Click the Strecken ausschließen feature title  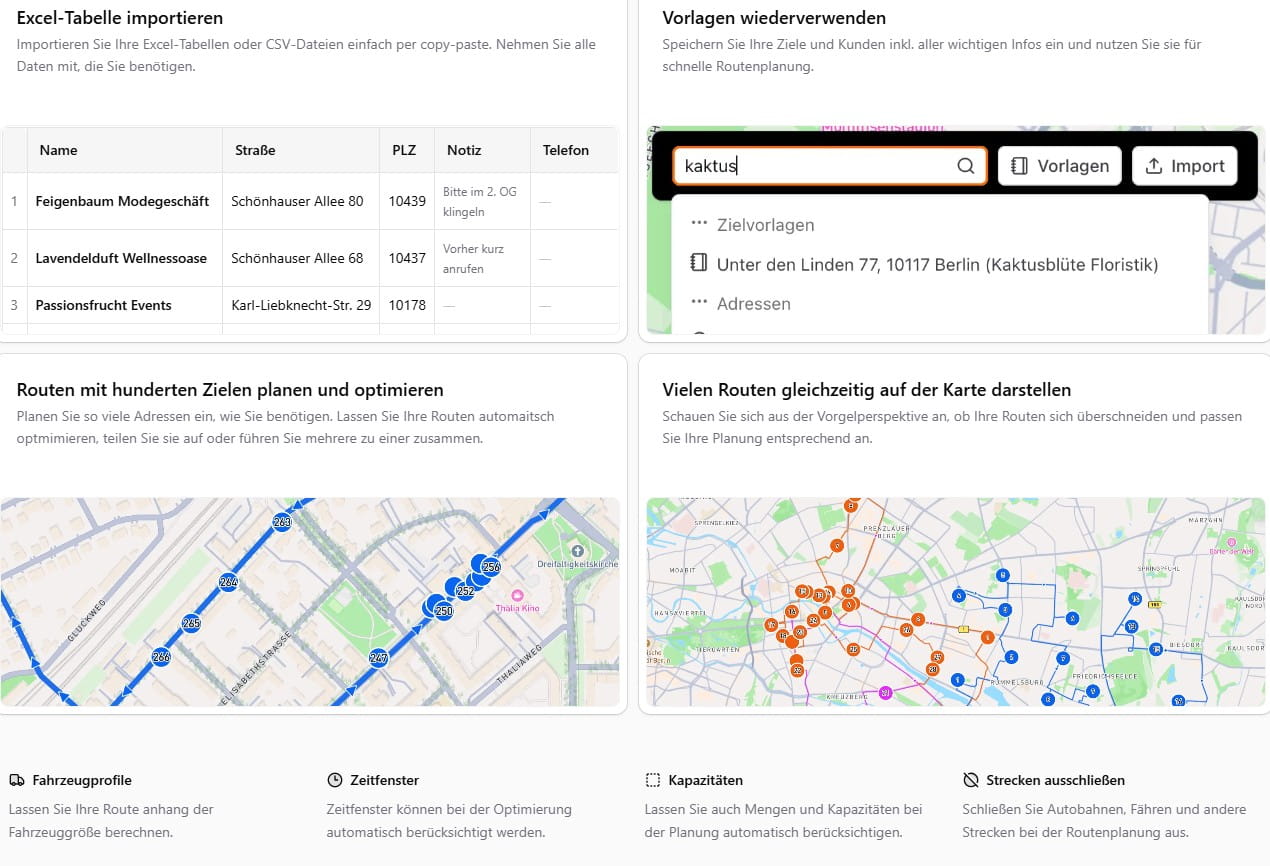[x=1056, y=780]
